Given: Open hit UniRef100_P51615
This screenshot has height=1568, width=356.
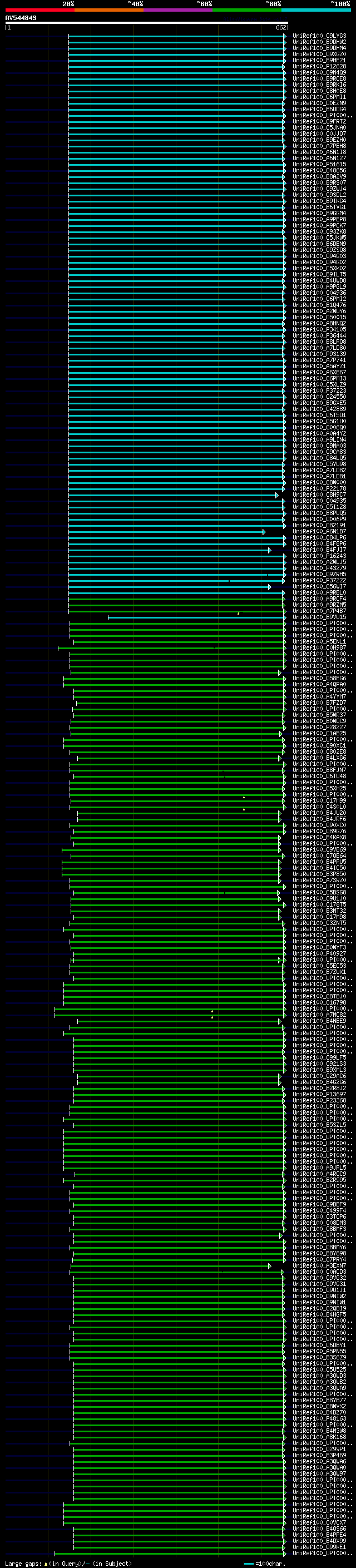Looking at the screenshot, I should [x=319, y=164].
